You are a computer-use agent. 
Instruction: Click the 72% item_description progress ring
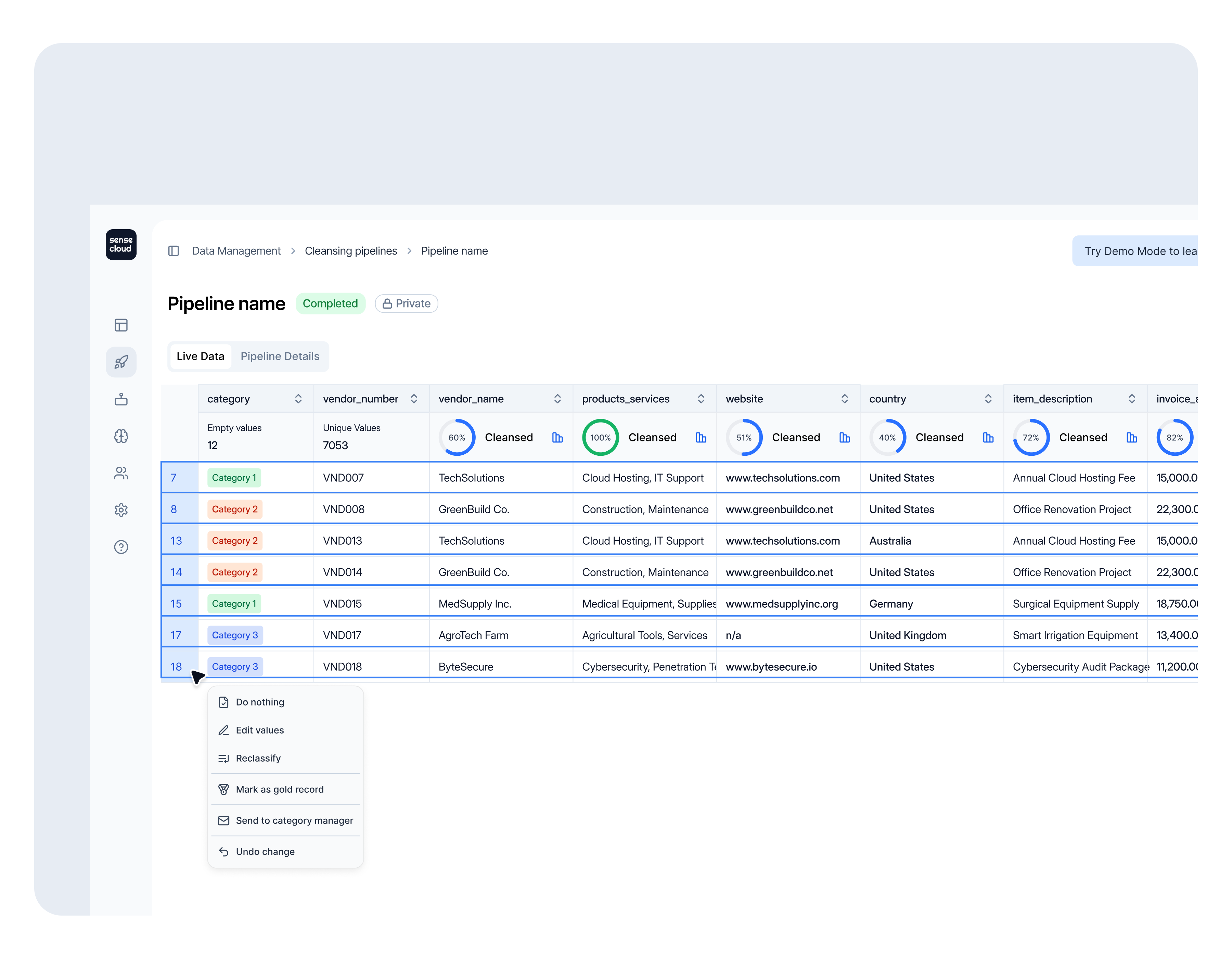tap(1031, 438)
